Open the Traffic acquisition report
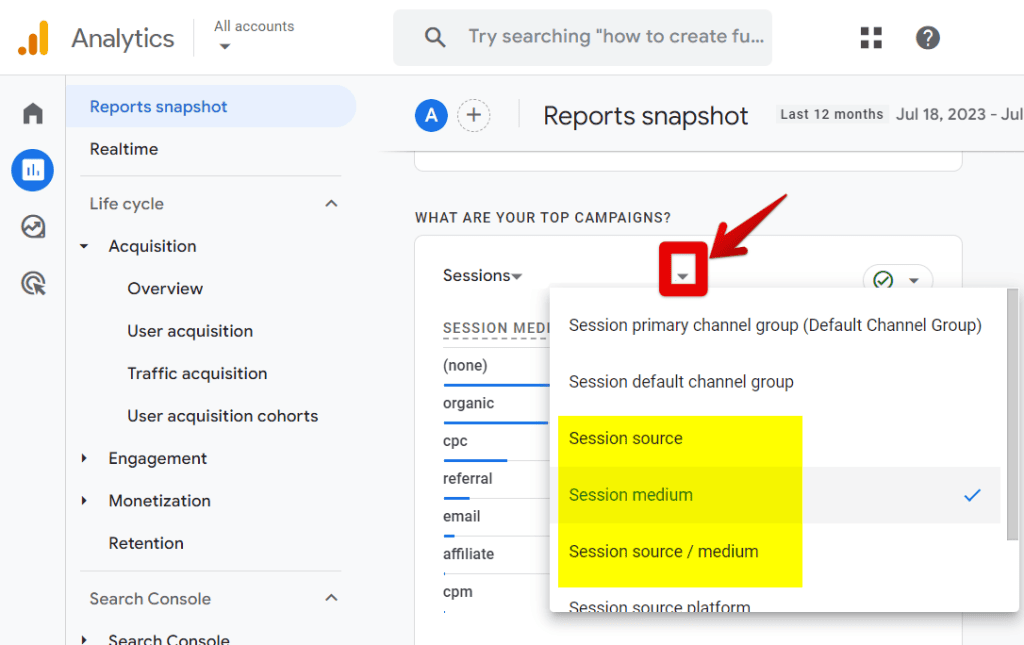Viewport: 1024px width, 645px height. click(197, 373)
